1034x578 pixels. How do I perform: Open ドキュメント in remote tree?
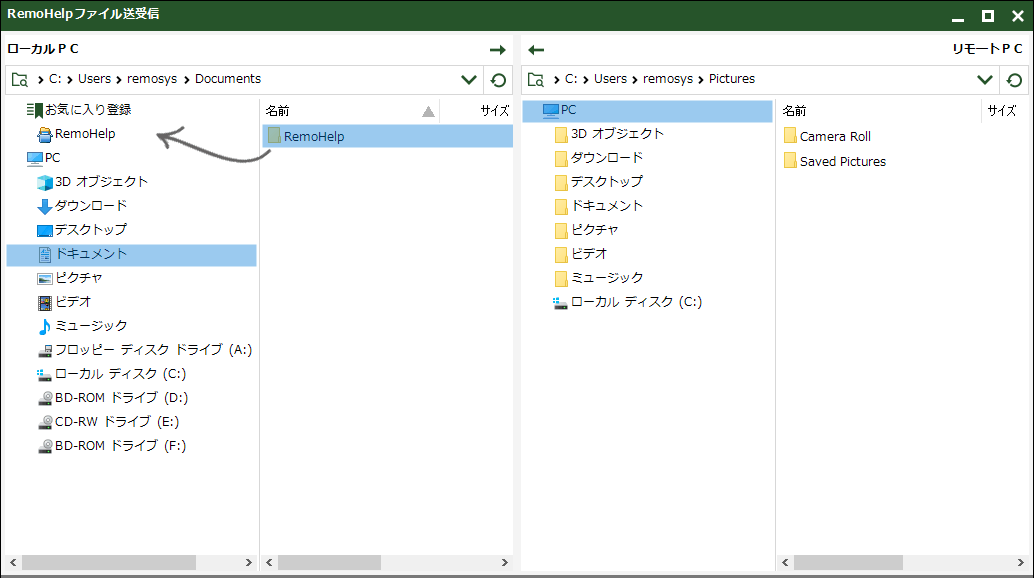[599, 206]
